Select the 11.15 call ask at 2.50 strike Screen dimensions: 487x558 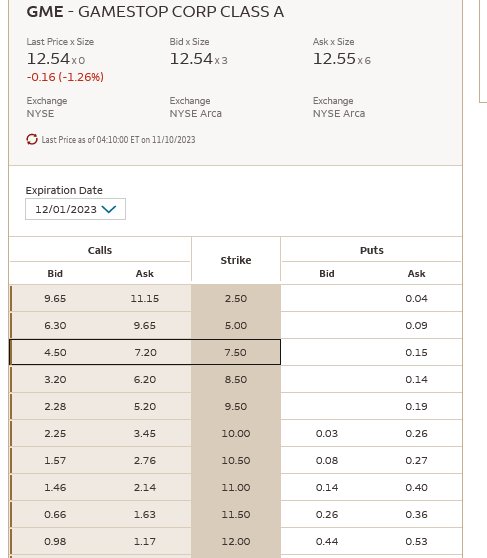pos(145,299)
